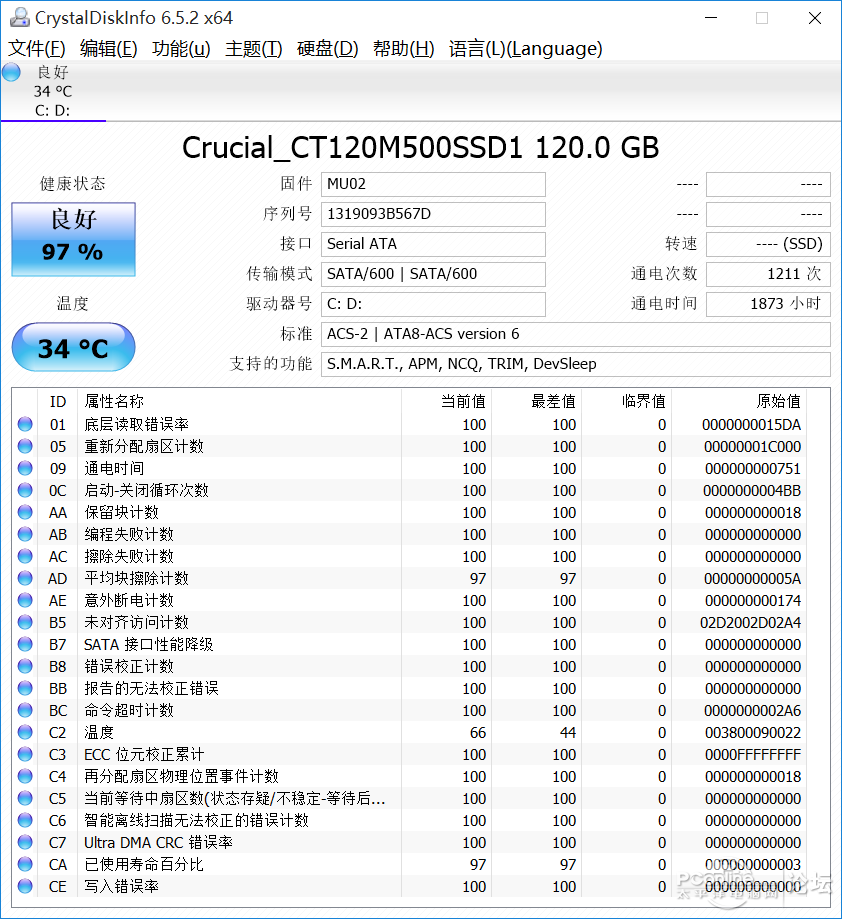The height and width of the screenshot is (919, 842).
Task: Click raw value 00000001C000
Action: tap(752, 447)
